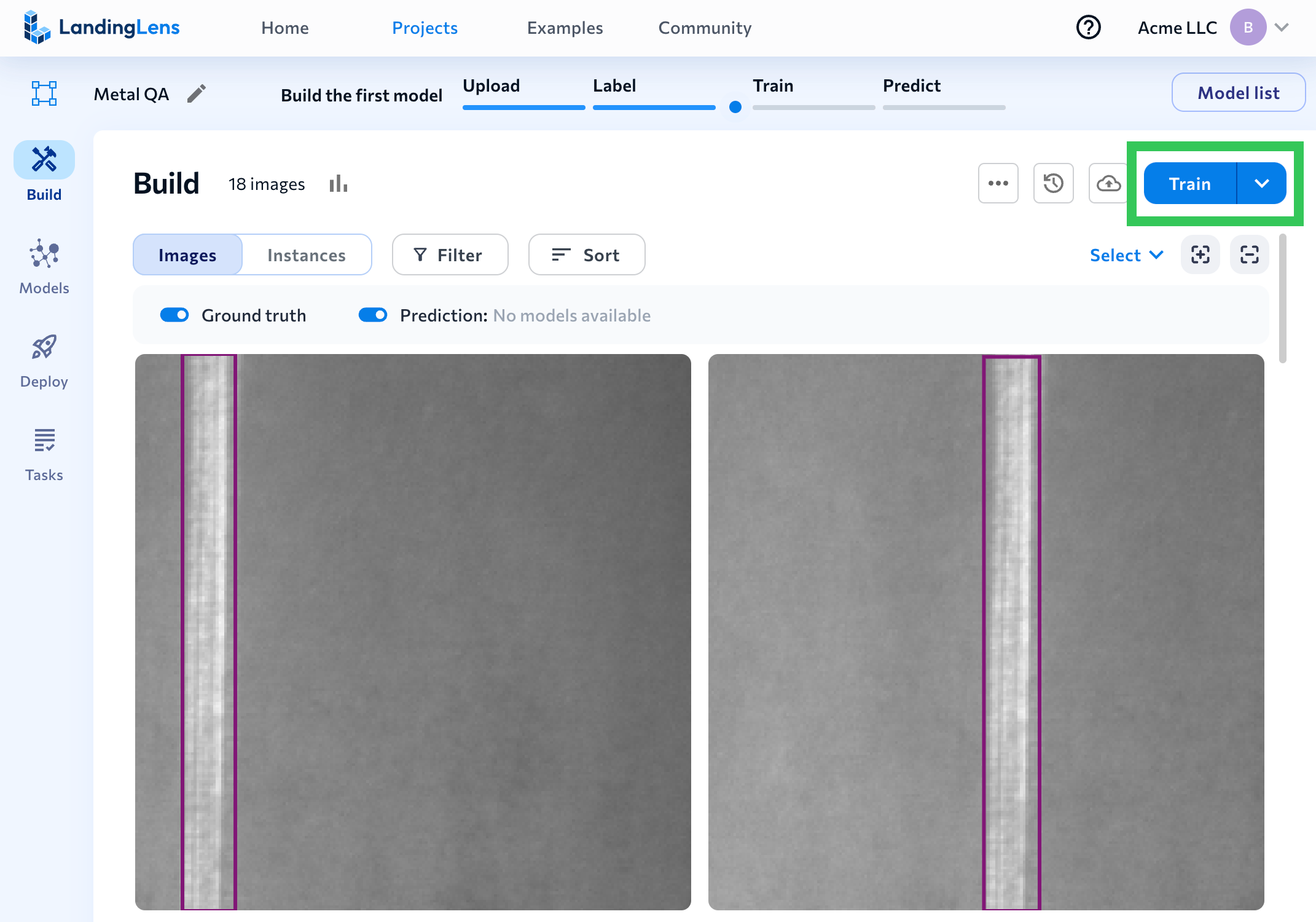Open the Select dropdown
This screenshot has width=1316, height=922.
tap(1126, 255)
